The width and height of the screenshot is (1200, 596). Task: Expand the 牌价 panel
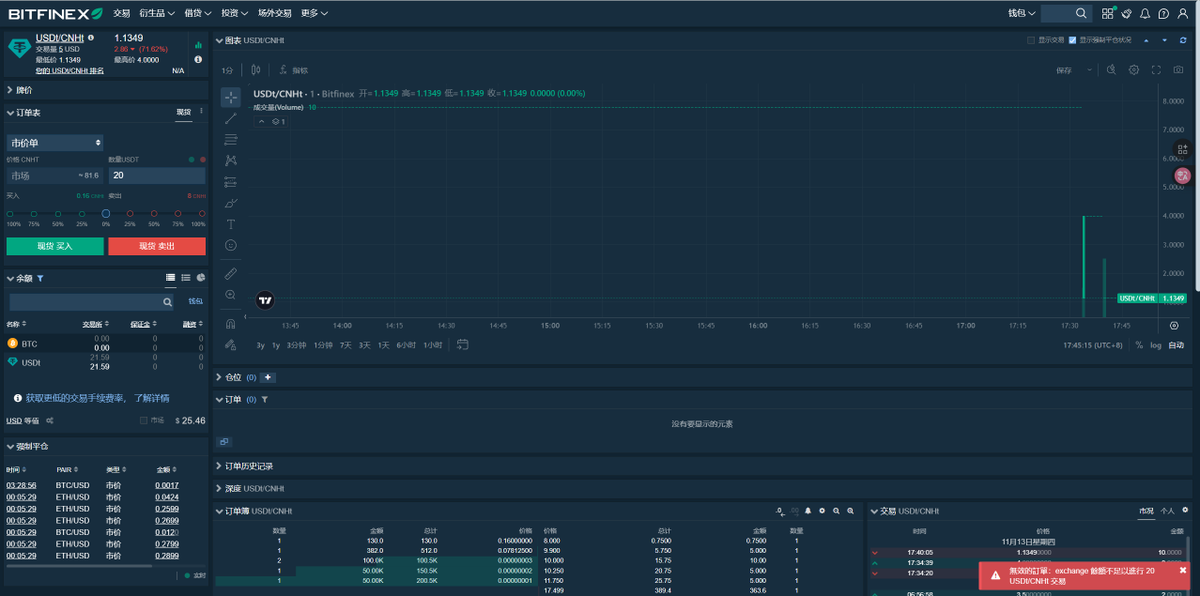click(24, 90)
